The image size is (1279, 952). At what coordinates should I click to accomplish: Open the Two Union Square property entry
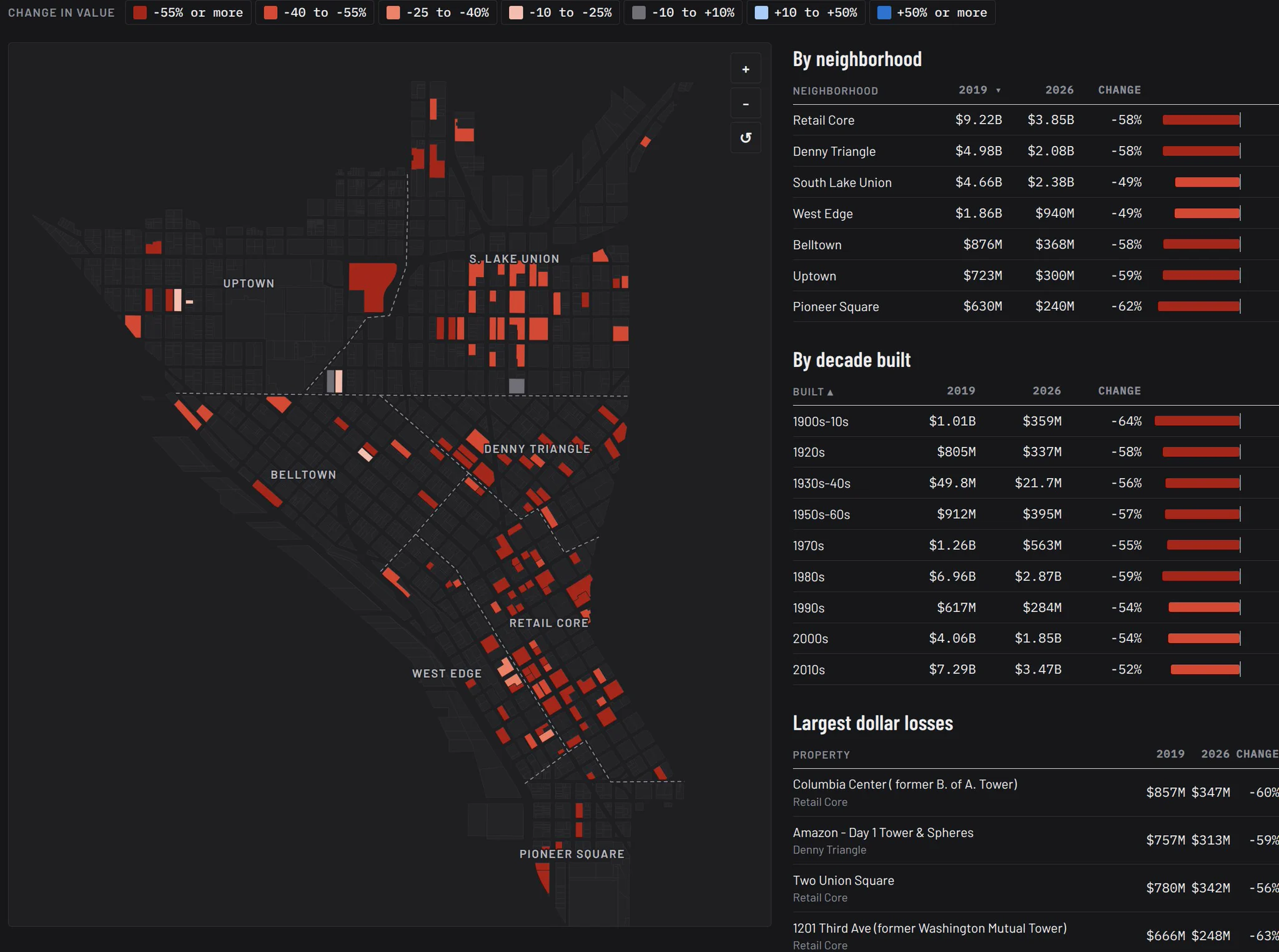pyautogui.click(x=1035, y=888)
